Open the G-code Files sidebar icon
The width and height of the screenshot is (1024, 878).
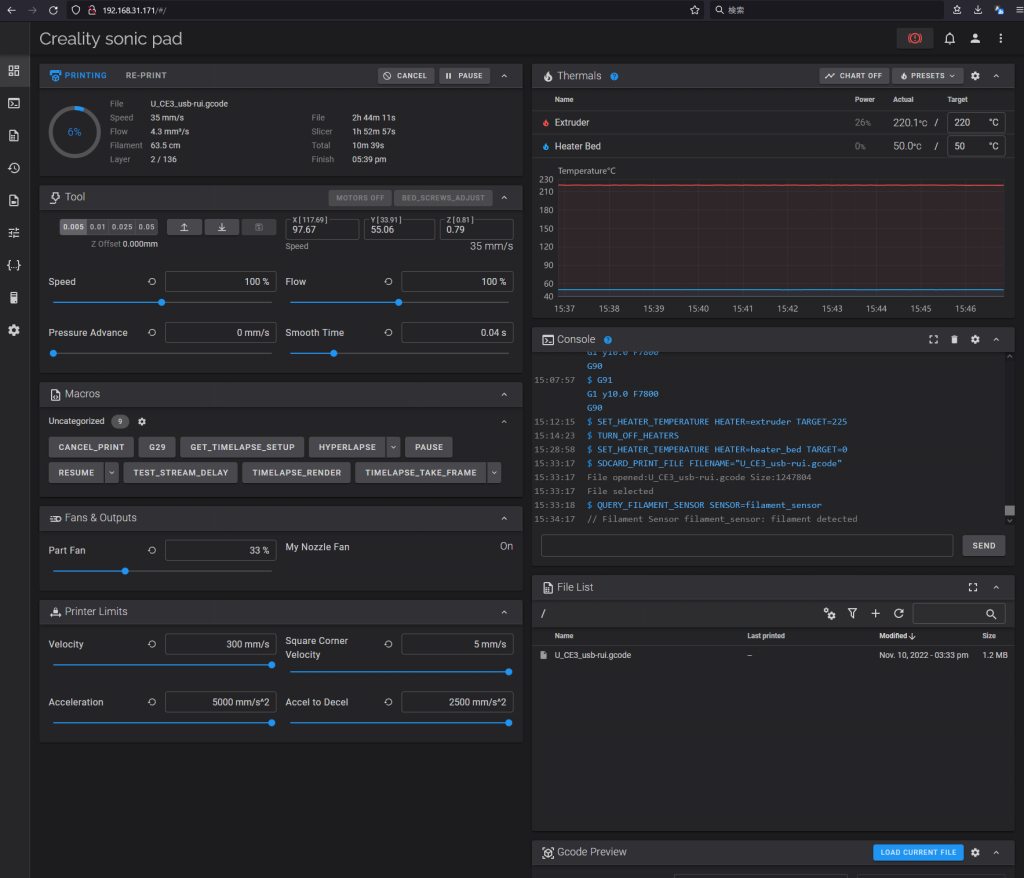coord(14,135)
